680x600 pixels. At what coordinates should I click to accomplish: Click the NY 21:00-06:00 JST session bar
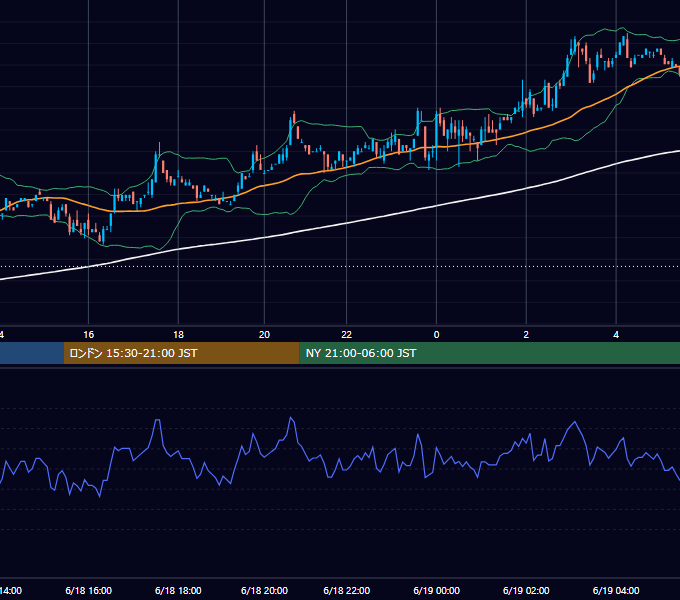[490, 353]
